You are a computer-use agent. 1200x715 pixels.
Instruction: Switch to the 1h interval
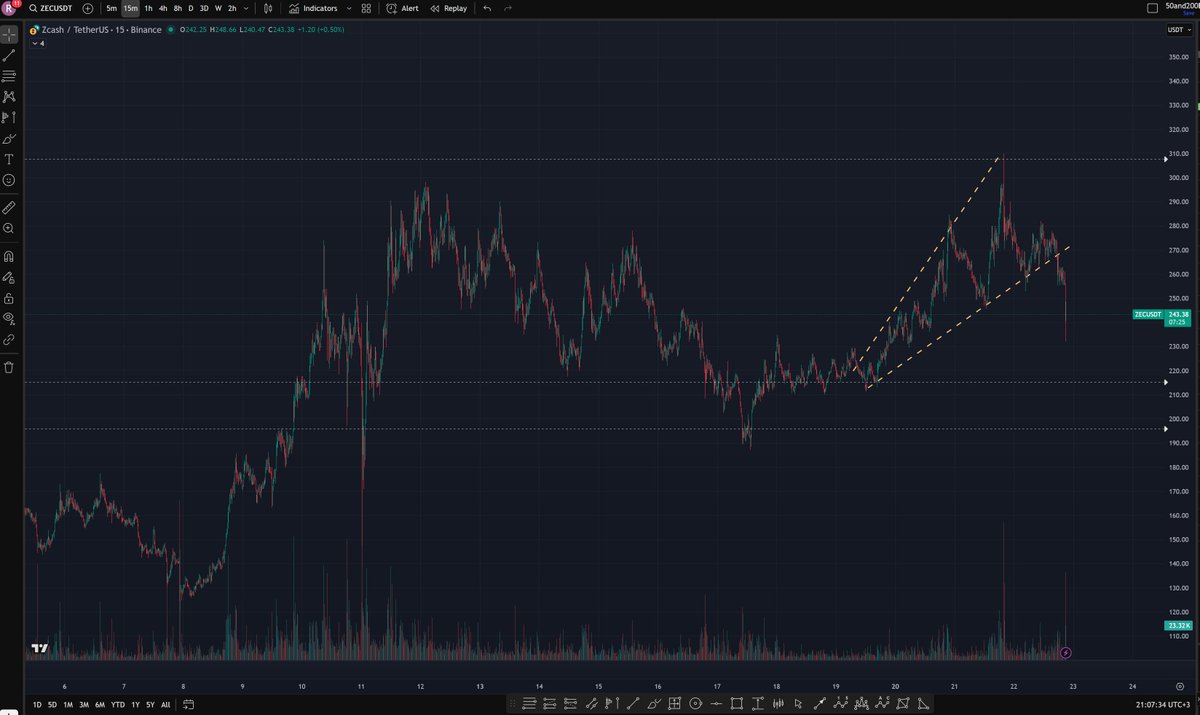click(x=148, y=8)
